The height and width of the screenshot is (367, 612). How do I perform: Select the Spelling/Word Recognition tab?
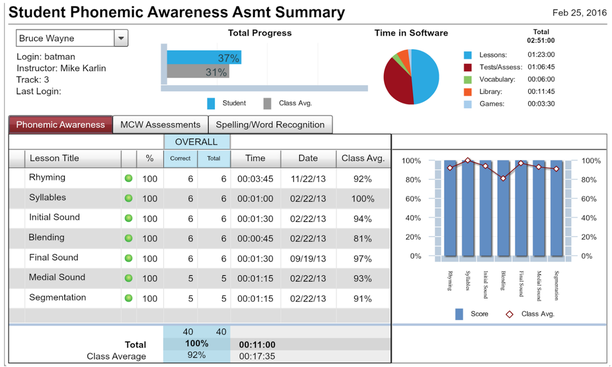pos(270,125)
